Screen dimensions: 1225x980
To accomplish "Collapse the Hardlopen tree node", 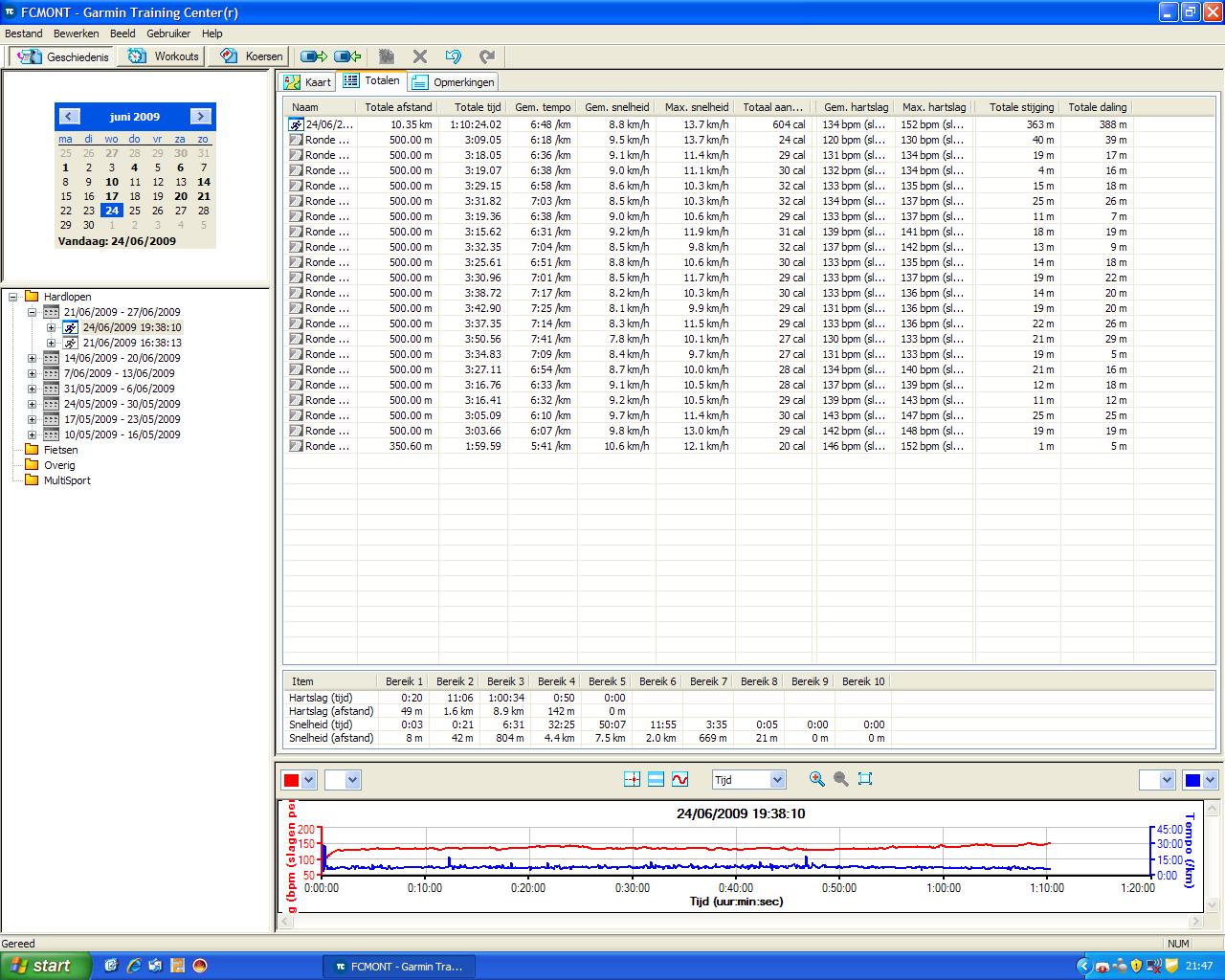I will tap(13, 297).
